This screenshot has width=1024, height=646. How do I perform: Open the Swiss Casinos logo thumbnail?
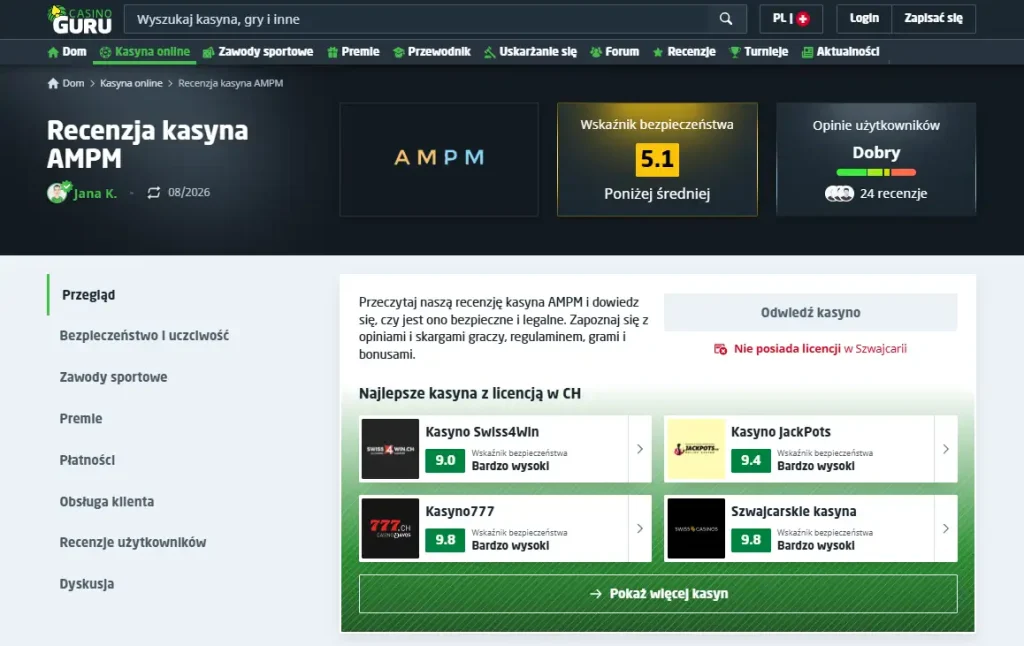pyautogui.click(x=696, y=528)
